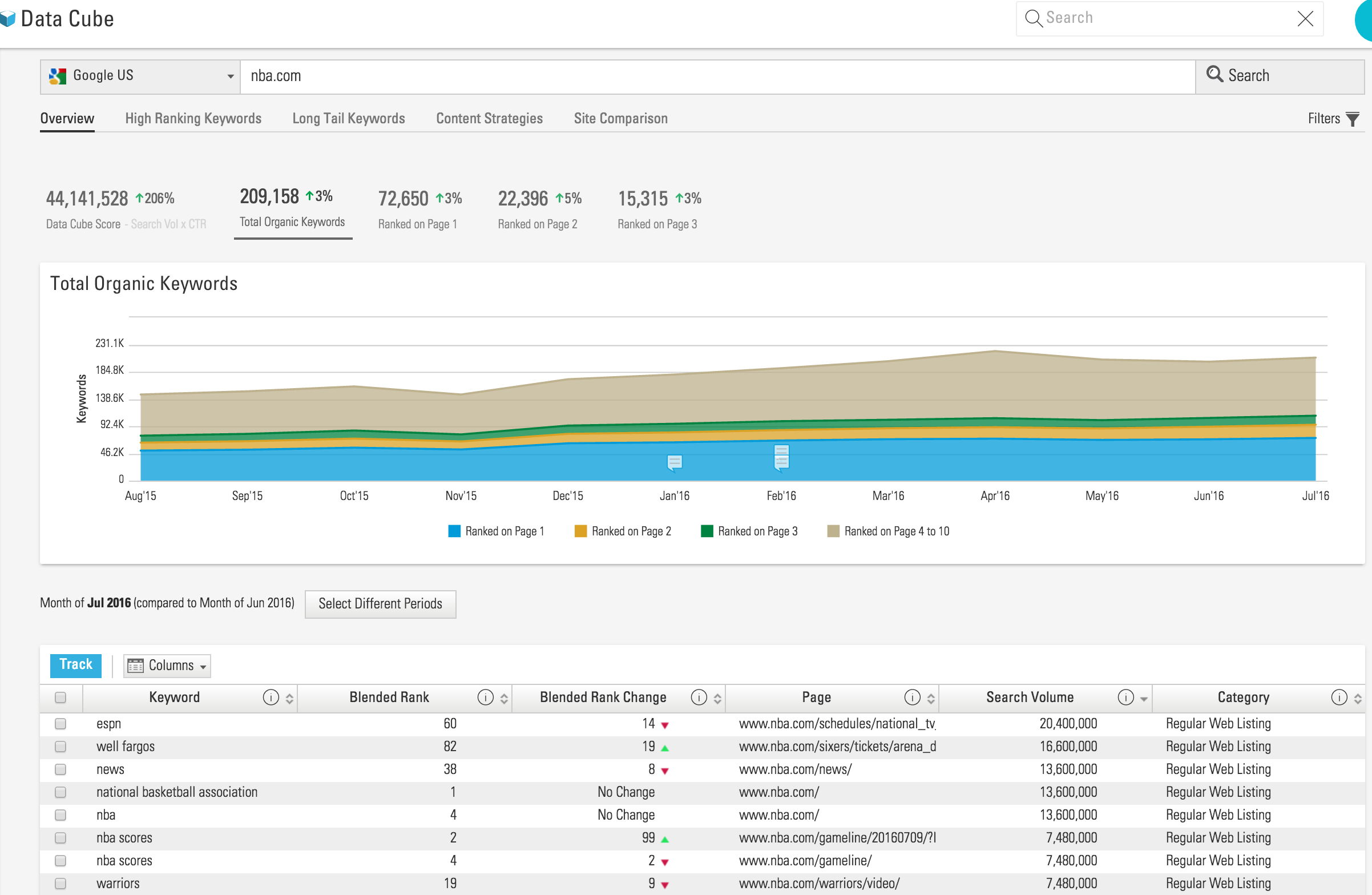Check the row for national basketball association
Viewport: 1372px width, 895px height.
[x=60, y=792]
